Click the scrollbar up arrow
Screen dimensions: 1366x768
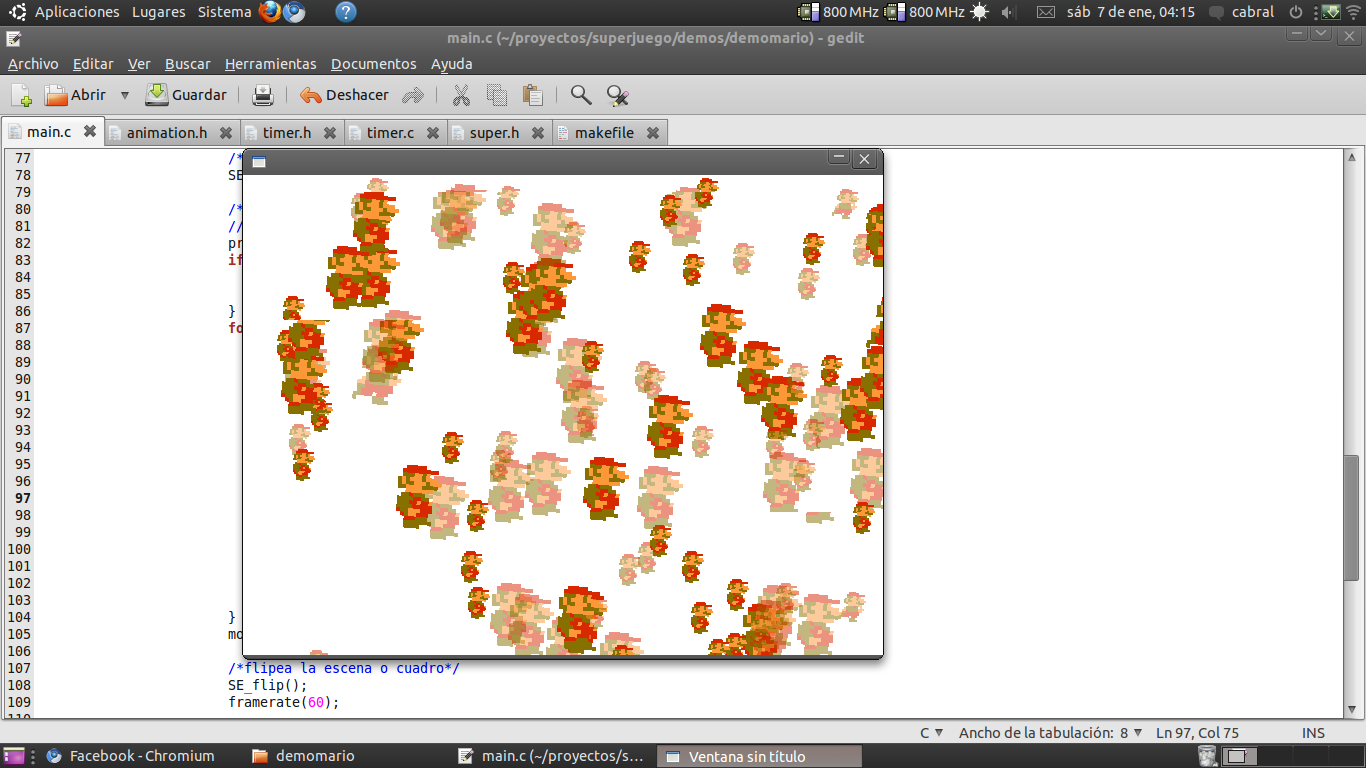[1352, 157]
